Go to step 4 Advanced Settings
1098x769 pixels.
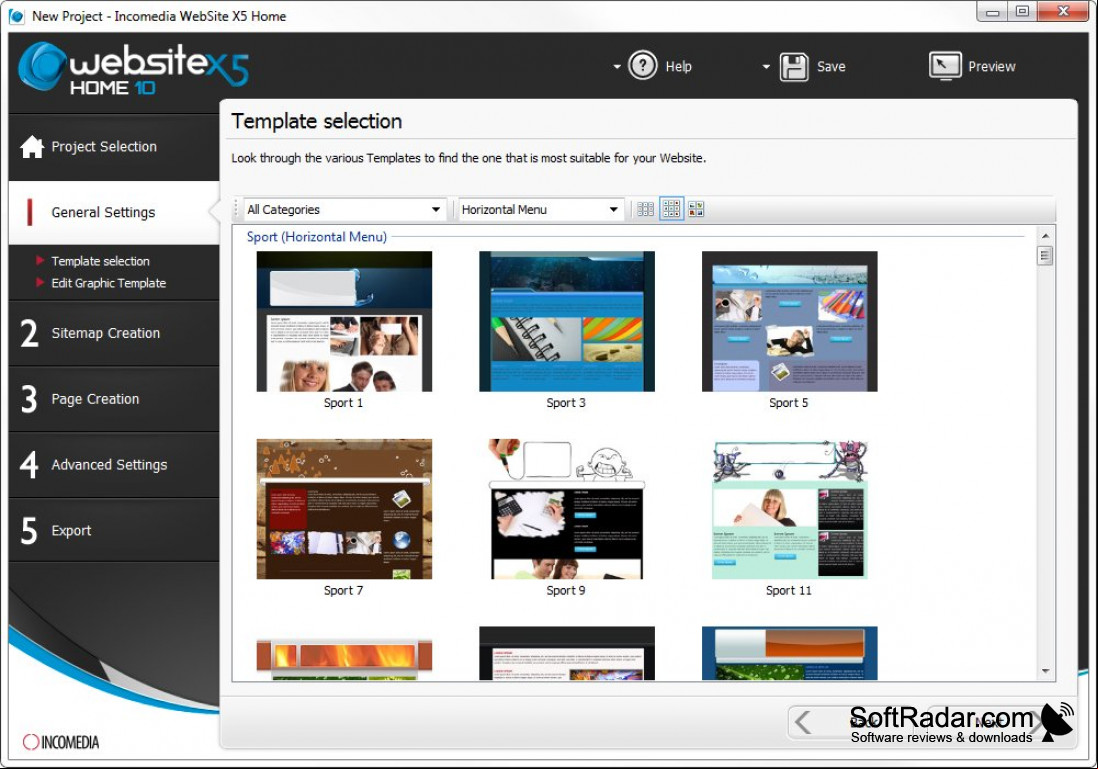[114, 465]
